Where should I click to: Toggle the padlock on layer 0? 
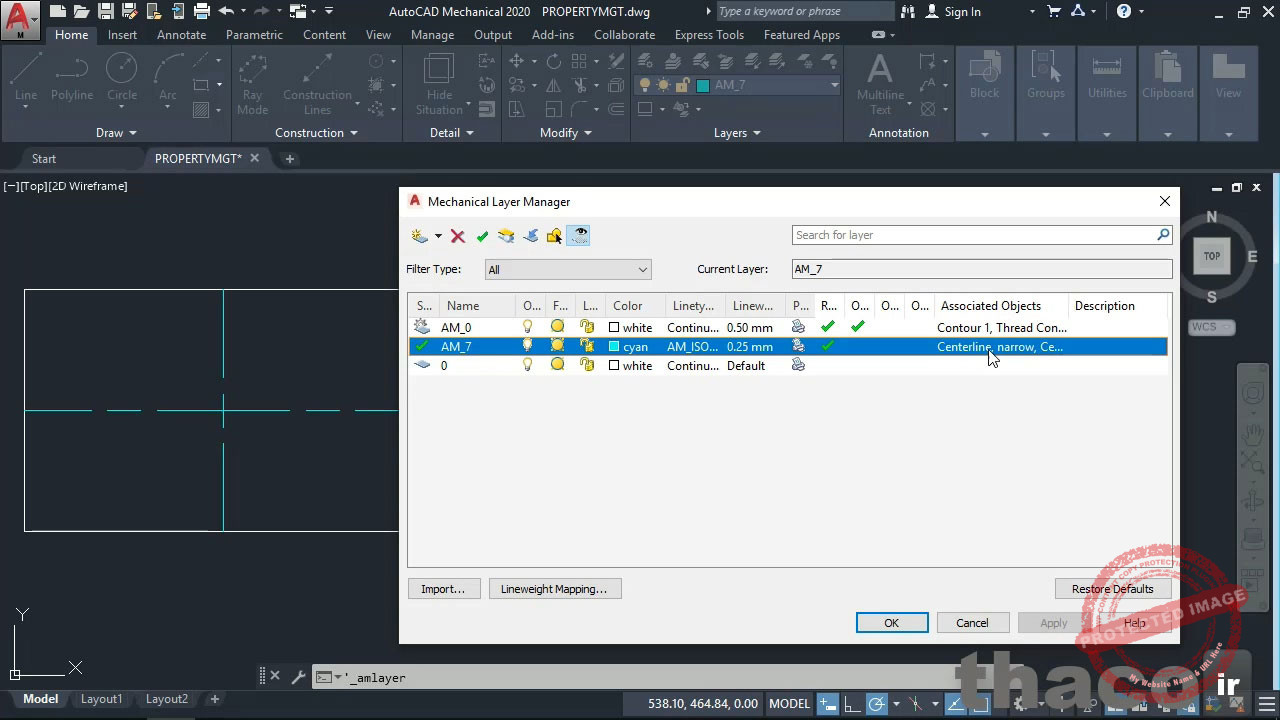pos(588,365)
